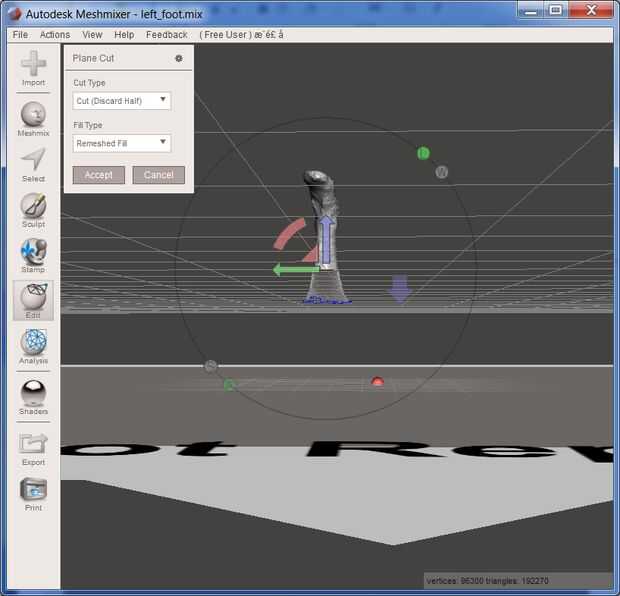This screenshot has width=620, height=596.
Task: Expand the Fill Type dropdown
Action: tap(122, 143)
